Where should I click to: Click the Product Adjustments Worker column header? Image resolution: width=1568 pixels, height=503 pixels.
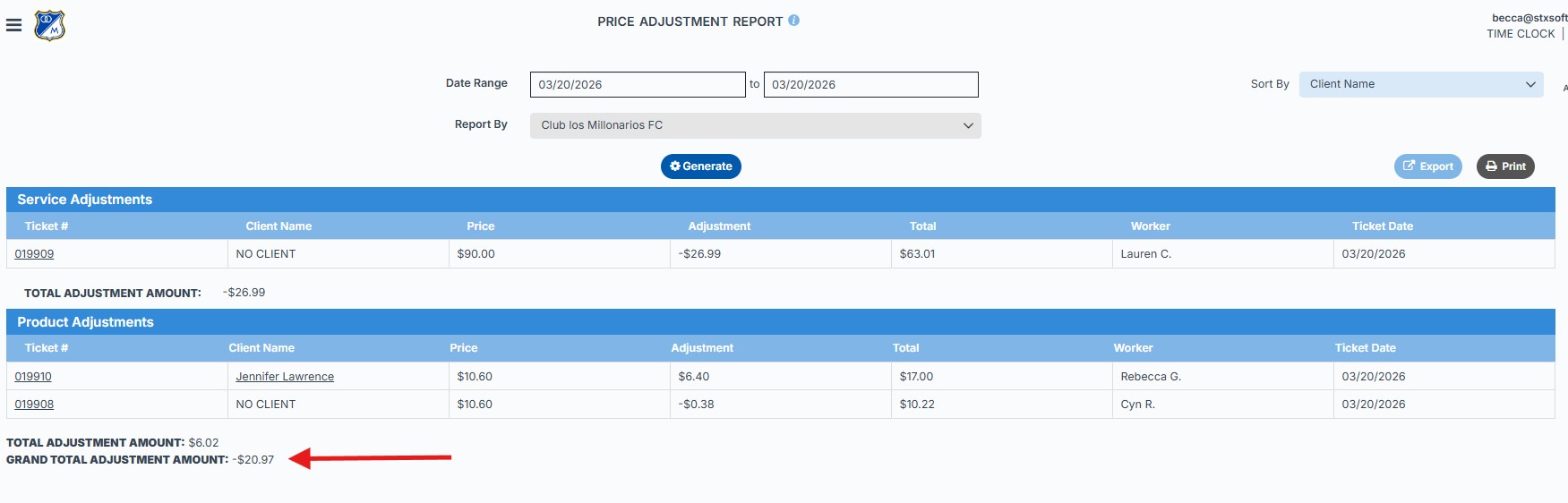point(1133,348)
